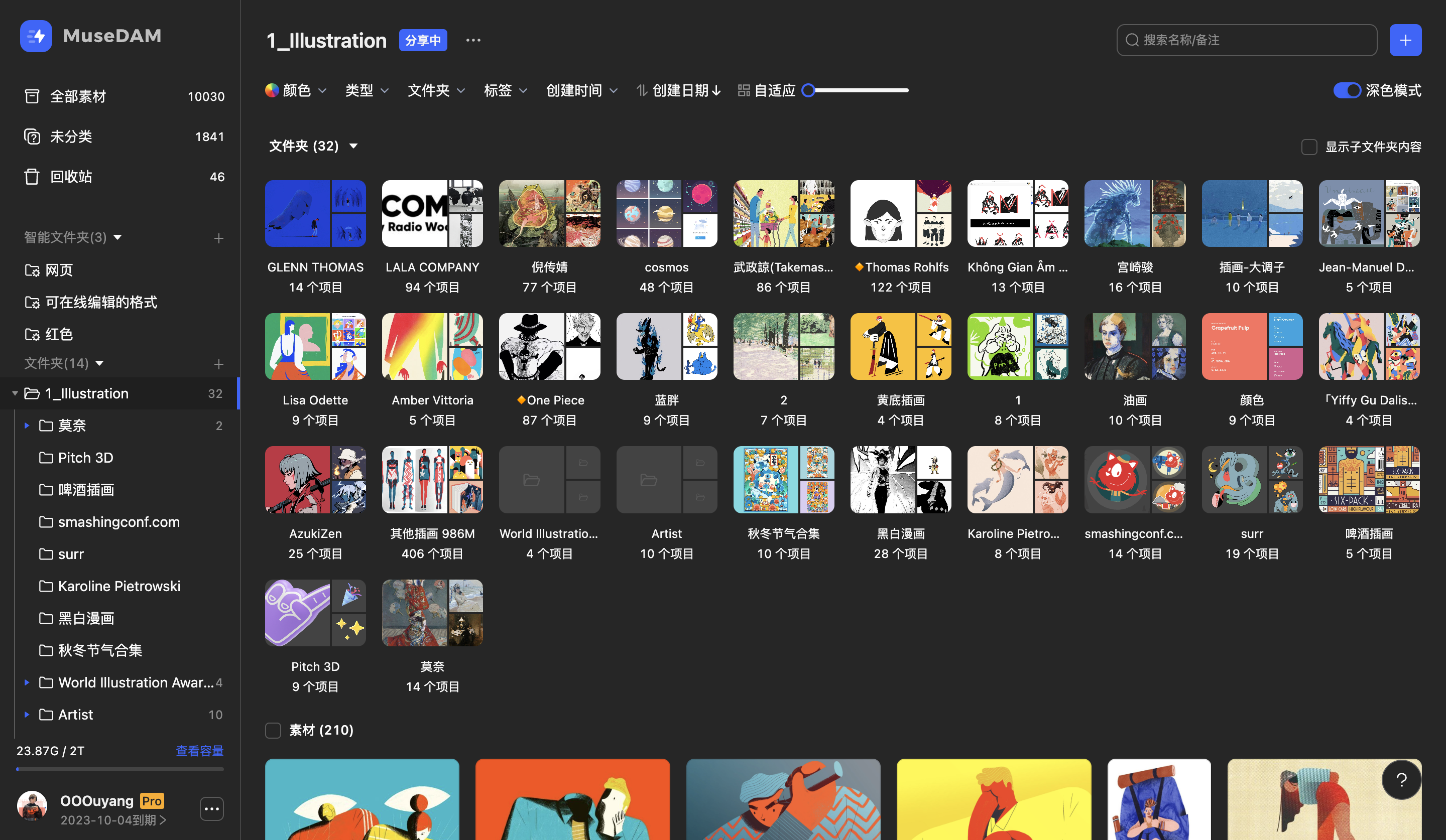Click the OOOuyang user avatar
1446x840 pixels.
click(x=32, y=805)
